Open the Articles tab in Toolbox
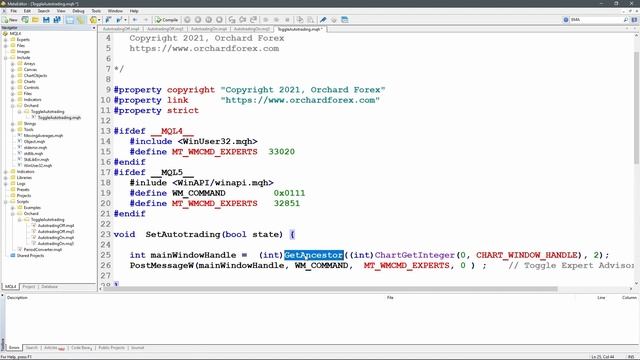Screen dimensions: 640x360 tap(54, 348)
